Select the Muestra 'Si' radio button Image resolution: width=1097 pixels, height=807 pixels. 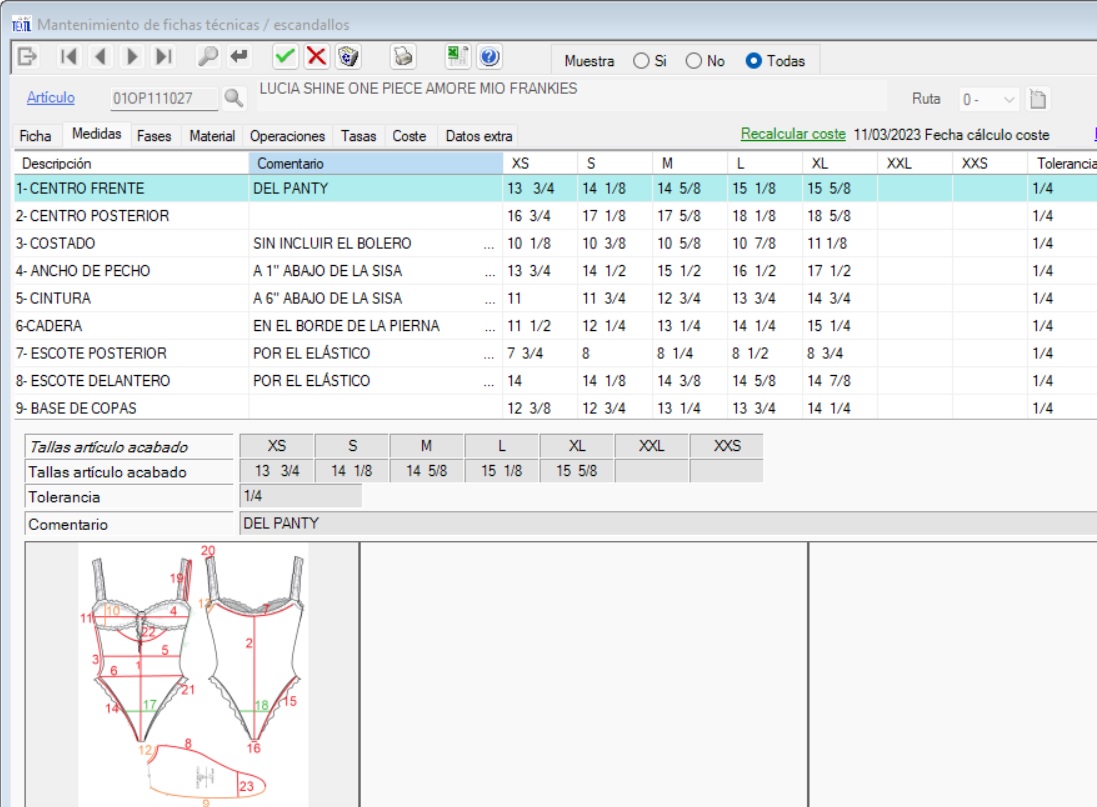coord(641,61)
